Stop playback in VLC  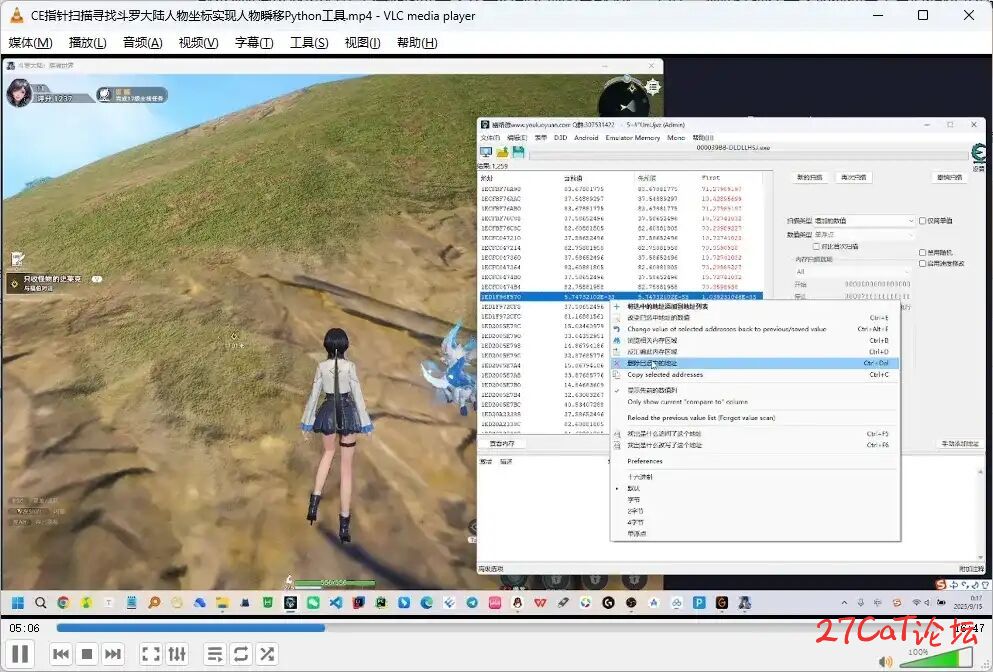[x=87, y=654]
